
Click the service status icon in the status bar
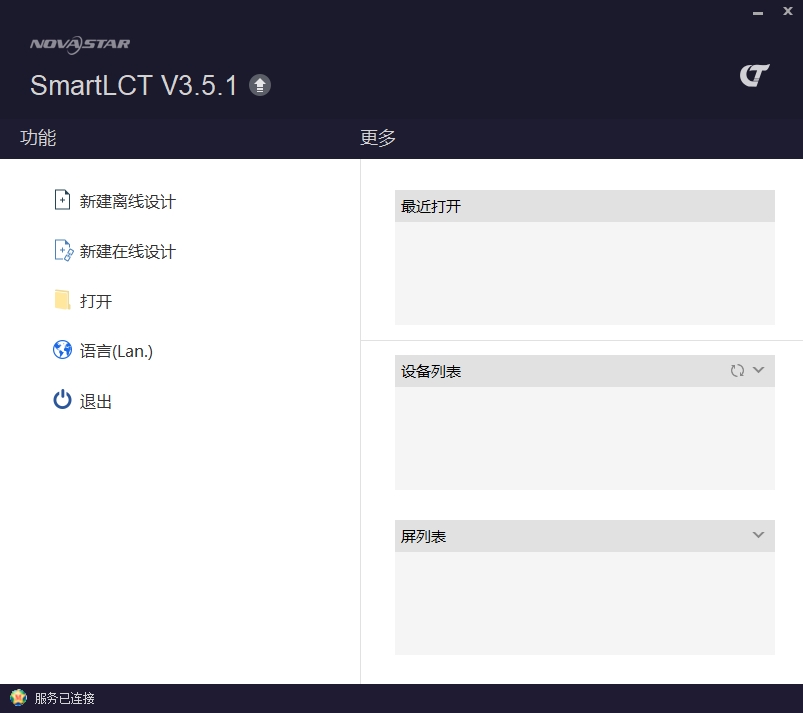point(17,698)
